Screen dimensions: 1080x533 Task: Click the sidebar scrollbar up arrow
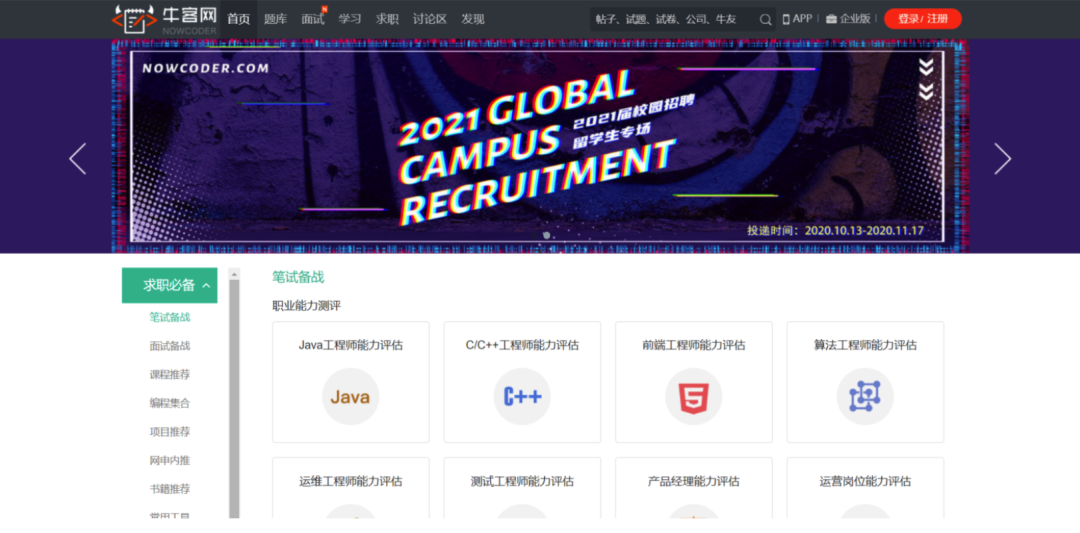(x=234, y=274)
